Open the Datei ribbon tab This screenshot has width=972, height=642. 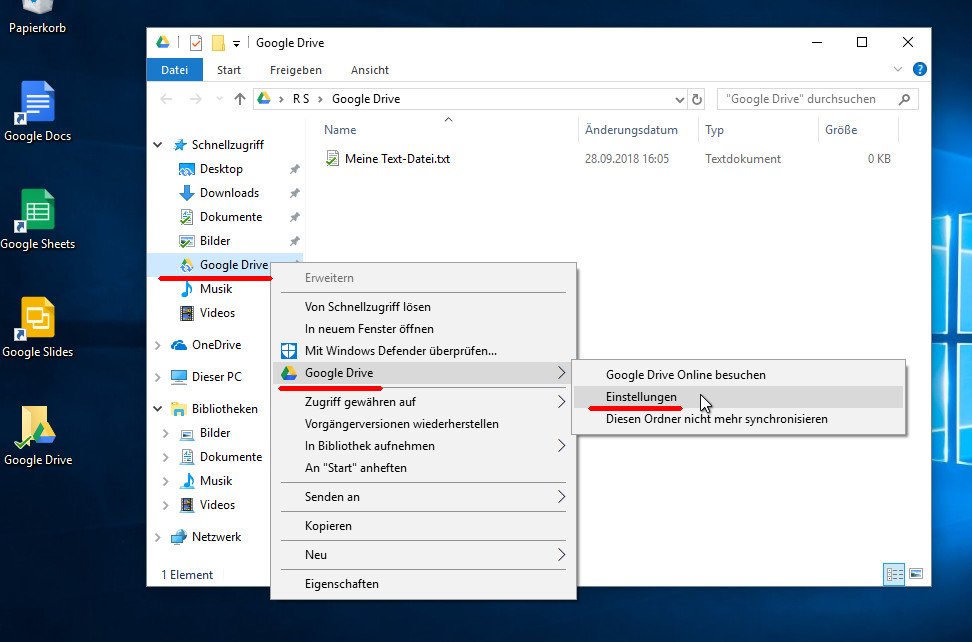point(174,70)
